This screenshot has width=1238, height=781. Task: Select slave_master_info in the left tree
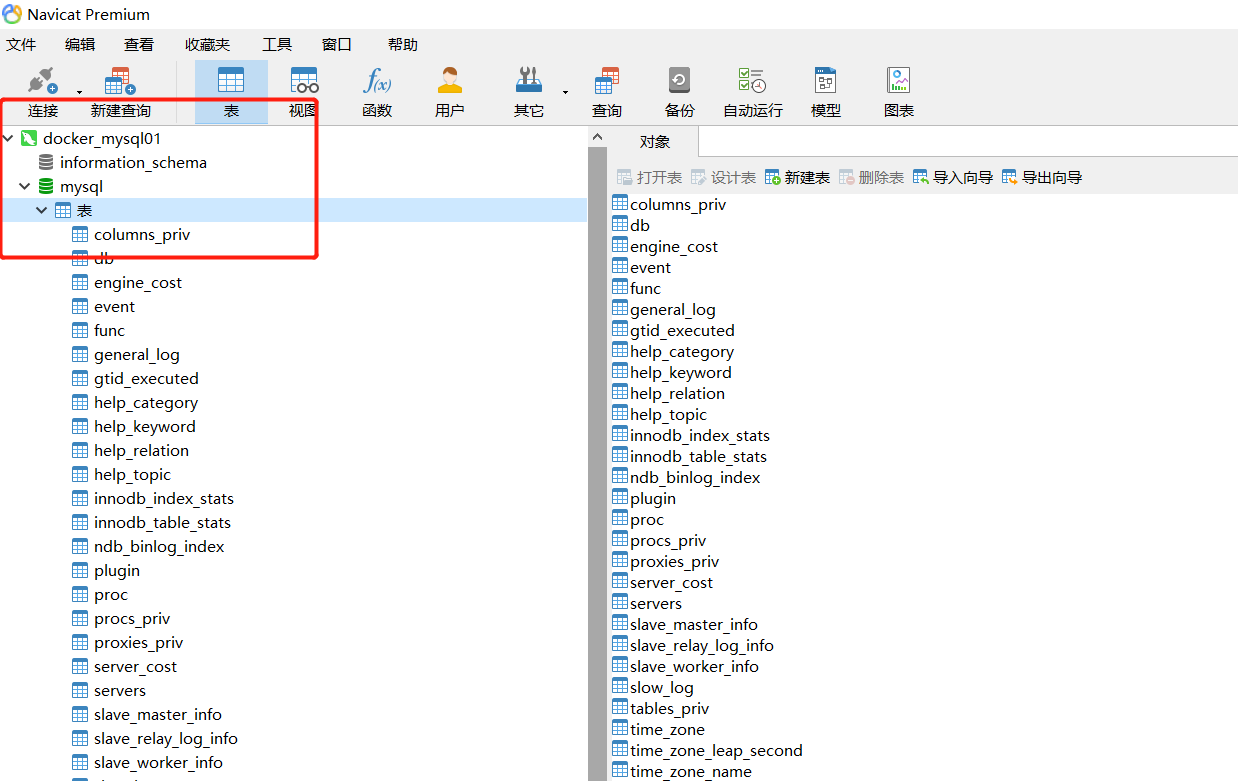158,714
